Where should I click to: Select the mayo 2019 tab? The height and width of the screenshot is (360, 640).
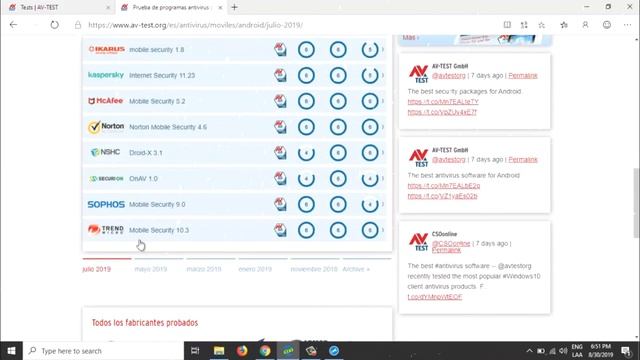pyautogui.click(x=151, y=269)
